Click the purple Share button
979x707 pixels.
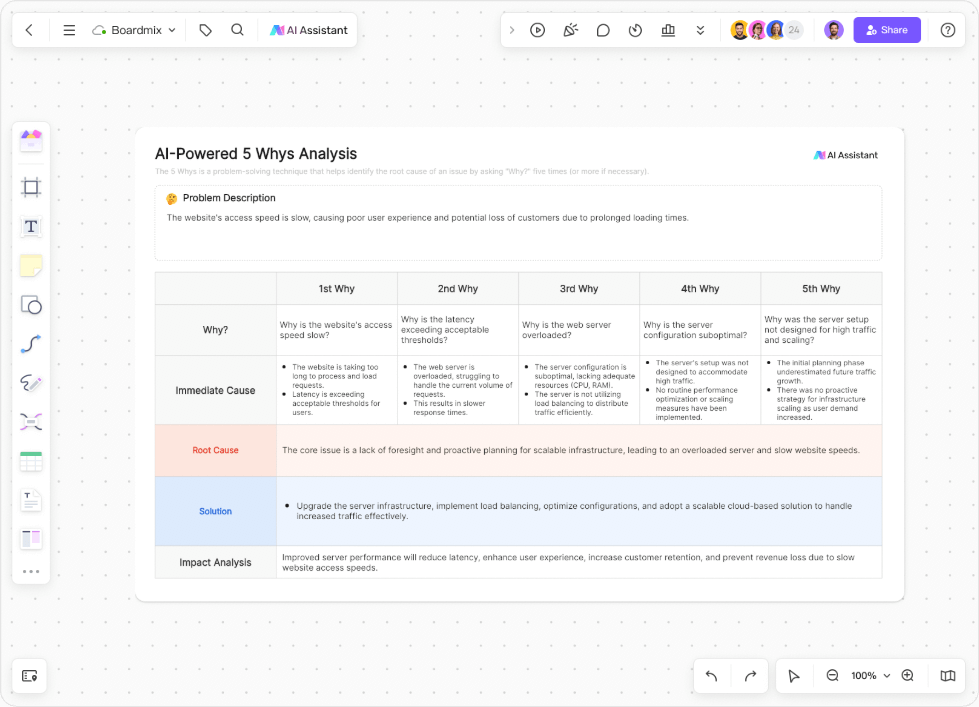[887, 30]
